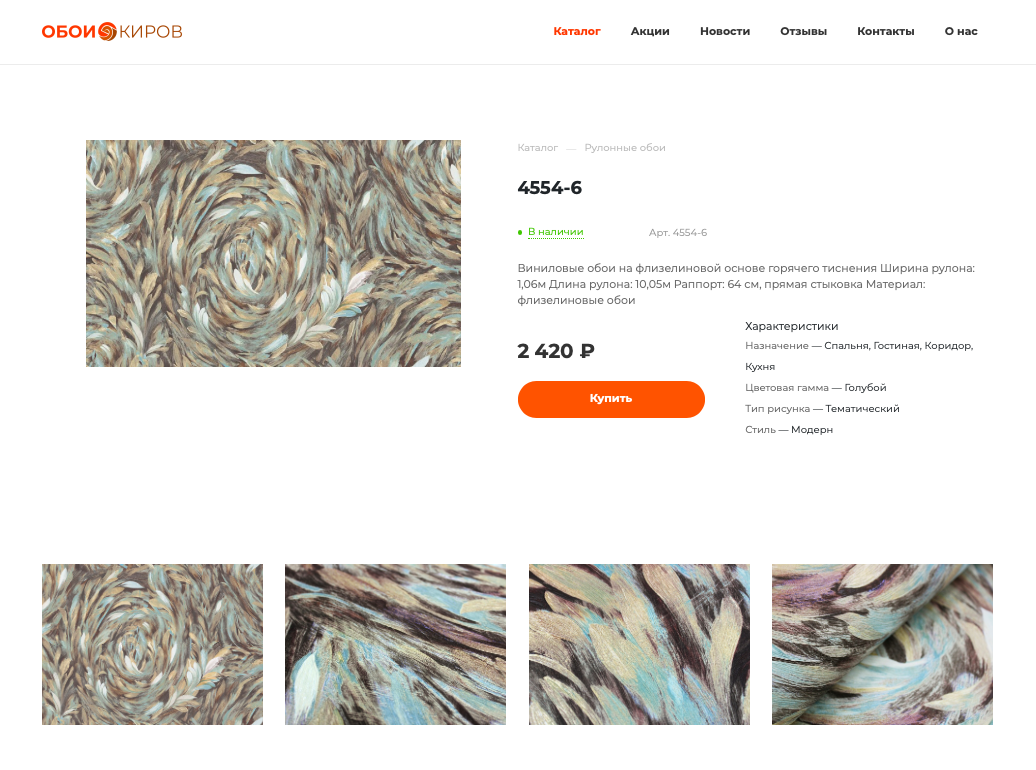
Task: Open the main wallpaper product image
Action: coord(274,253)
